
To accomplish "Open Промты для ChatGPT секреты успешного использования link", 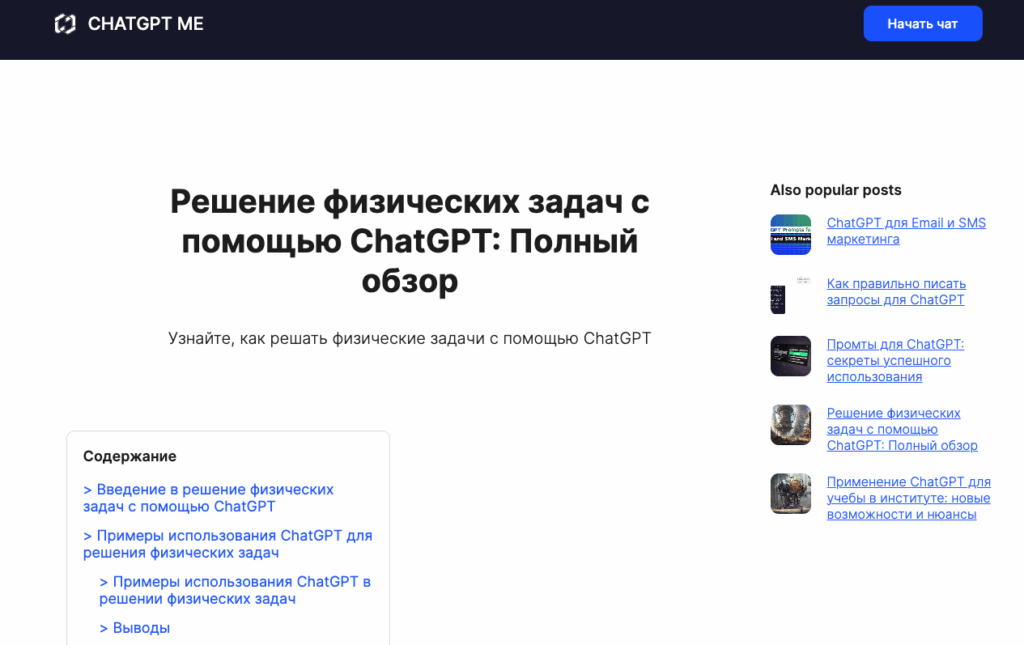I will (x=895, y=360).
